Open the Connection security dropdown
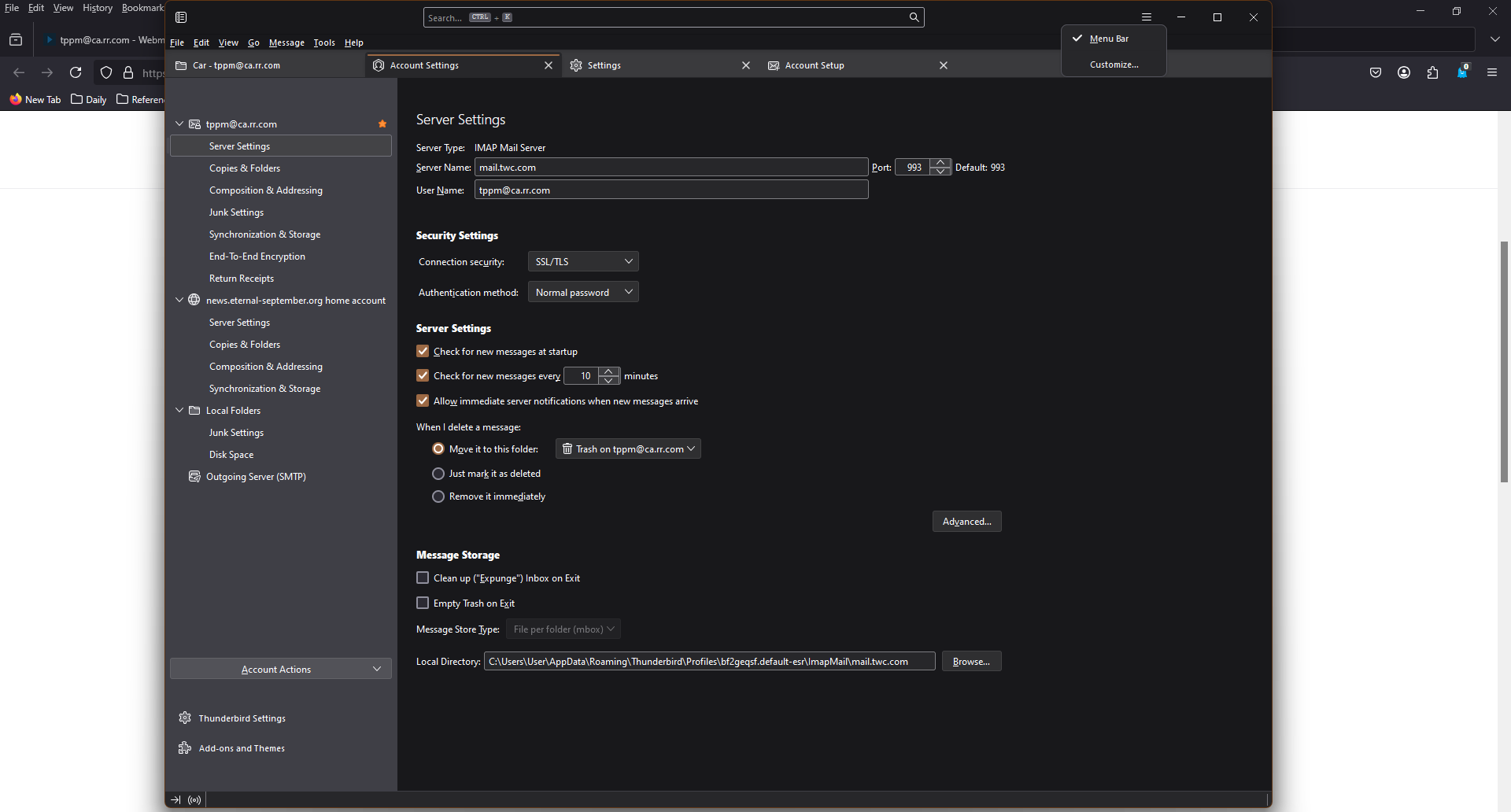This screenshot has width=1511, height=812. [x=583, y=261]
